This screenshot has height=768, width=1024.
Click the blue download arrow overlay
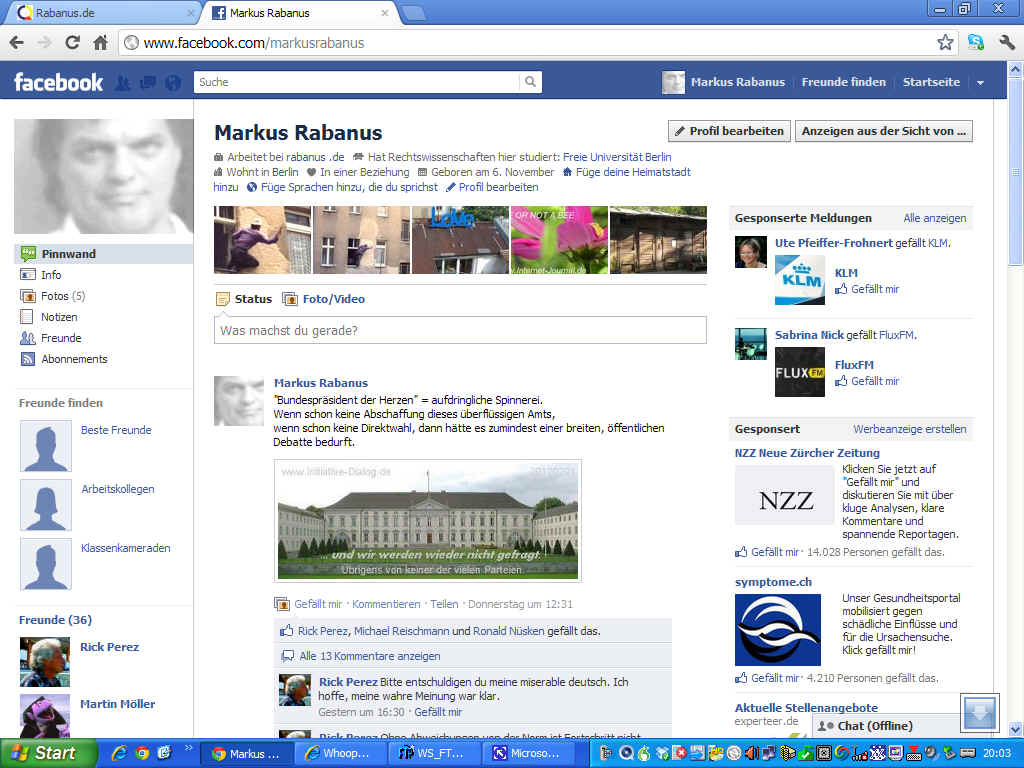click(980, 713)
